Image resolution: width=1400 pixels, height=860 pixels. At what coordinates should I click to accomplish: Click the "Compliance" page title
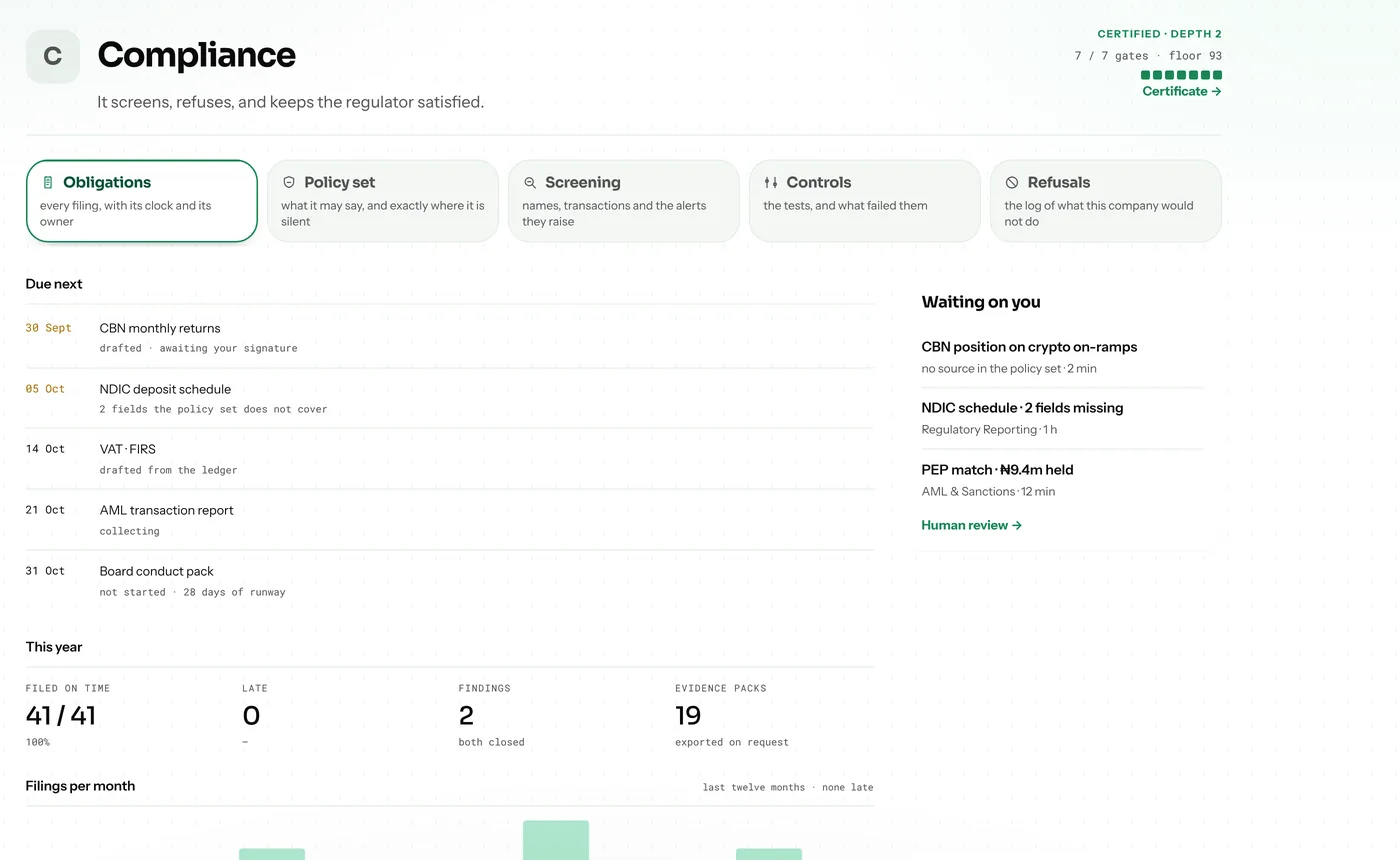coord(196,55)
